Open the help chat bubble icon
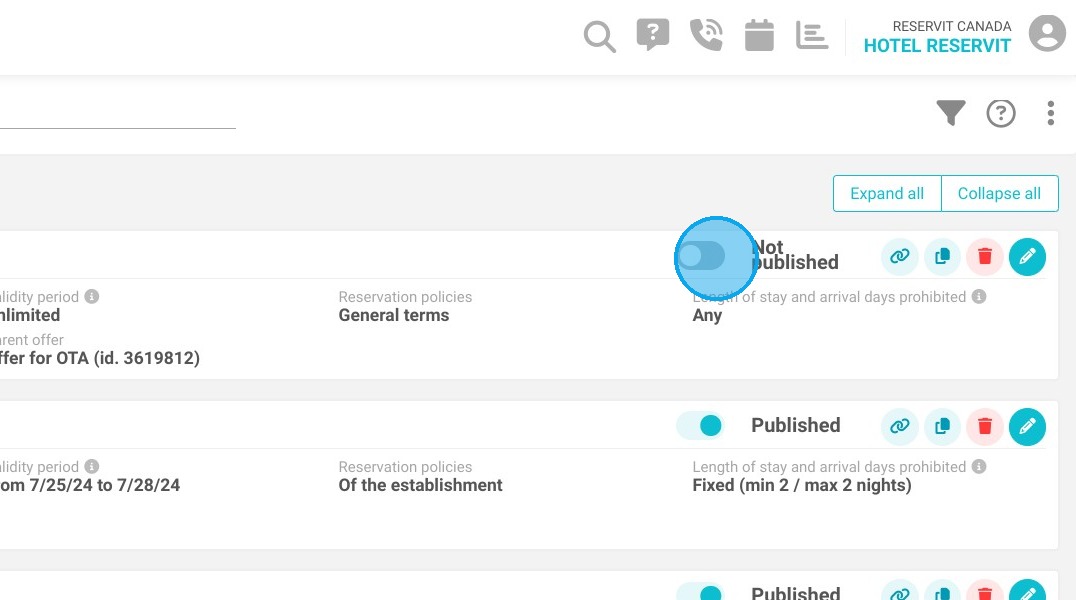The height and width of the screenshot is (600, 1076). pos(653,34)
